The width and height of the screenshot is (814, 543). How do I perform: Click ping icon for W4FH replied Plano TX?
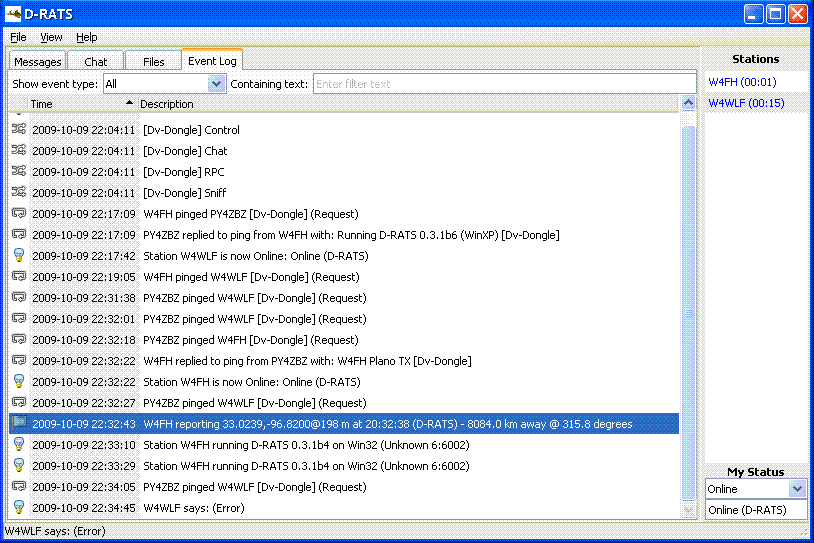(19, 360)
